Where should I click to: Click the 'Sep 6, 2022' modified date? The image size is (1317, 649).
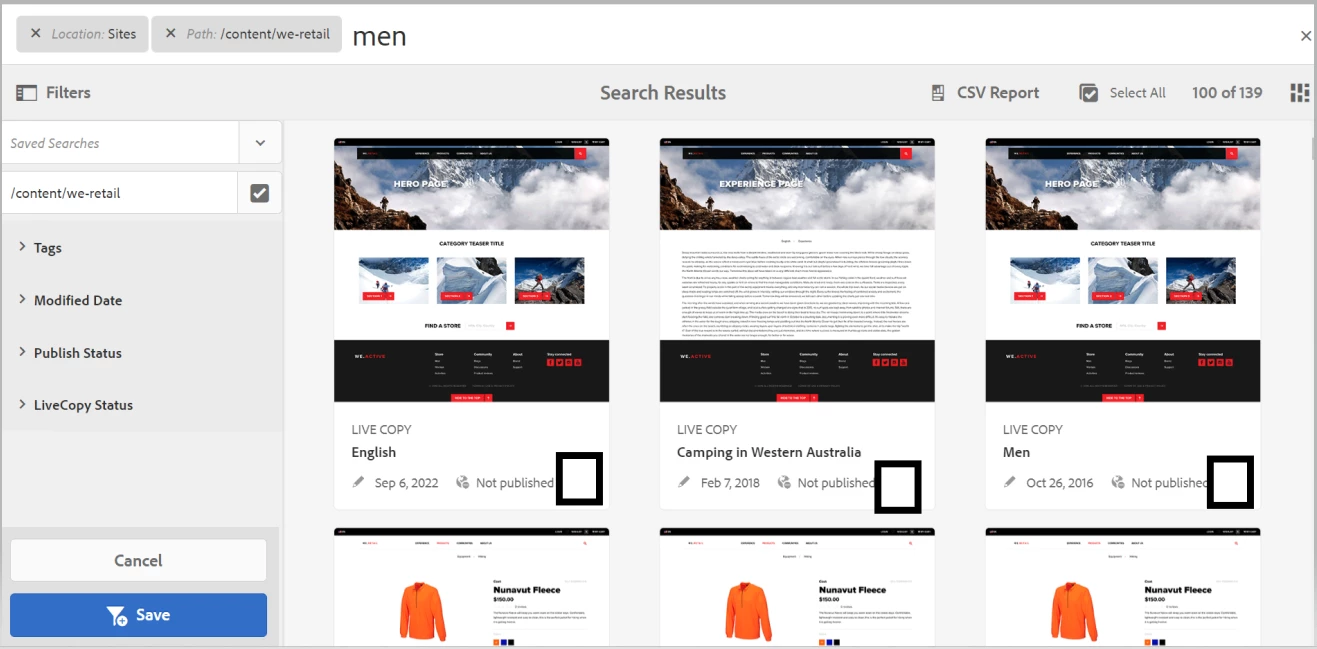(406, 483)
